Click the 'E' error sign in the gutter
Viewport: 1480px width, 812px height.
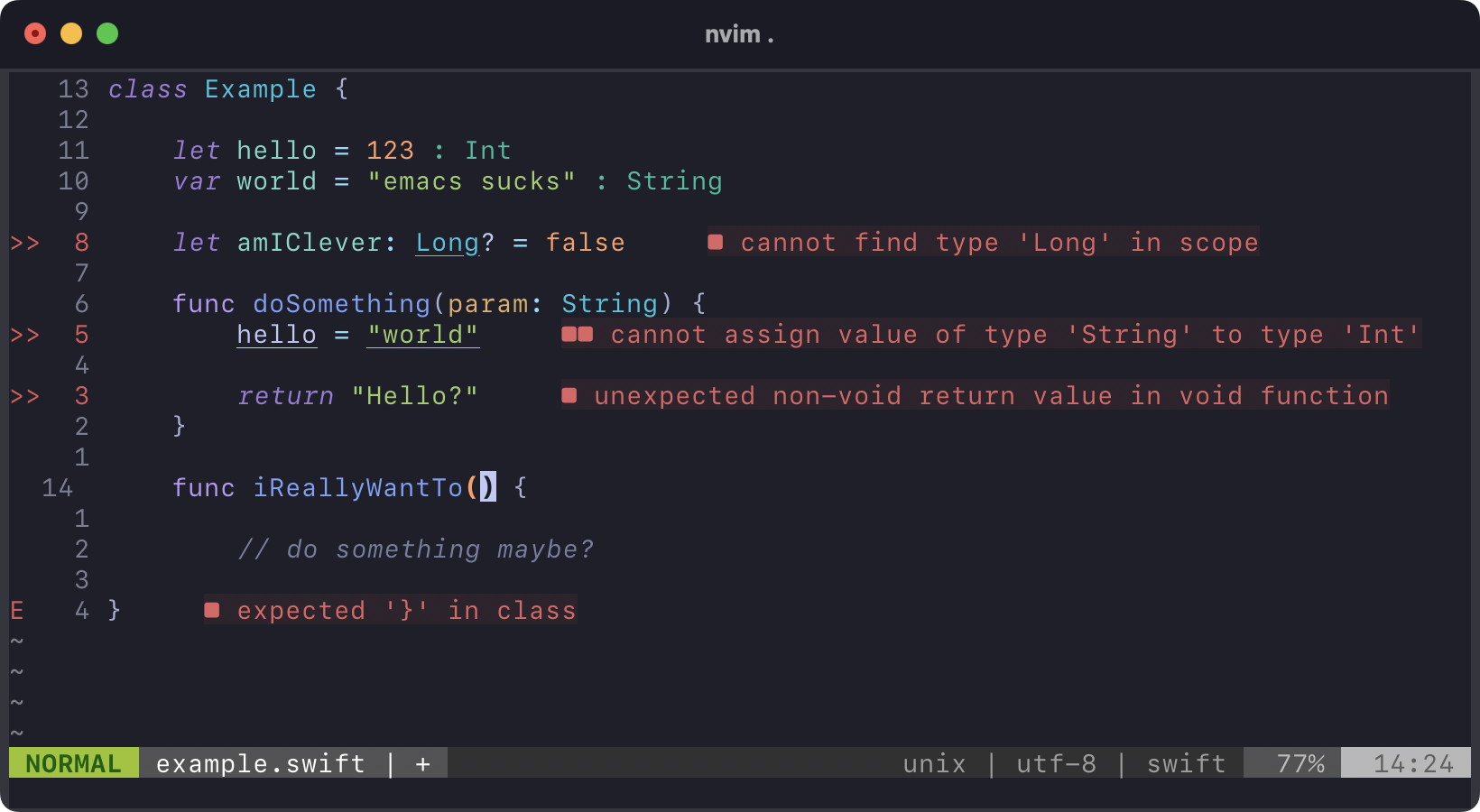[x=17, y=611]
